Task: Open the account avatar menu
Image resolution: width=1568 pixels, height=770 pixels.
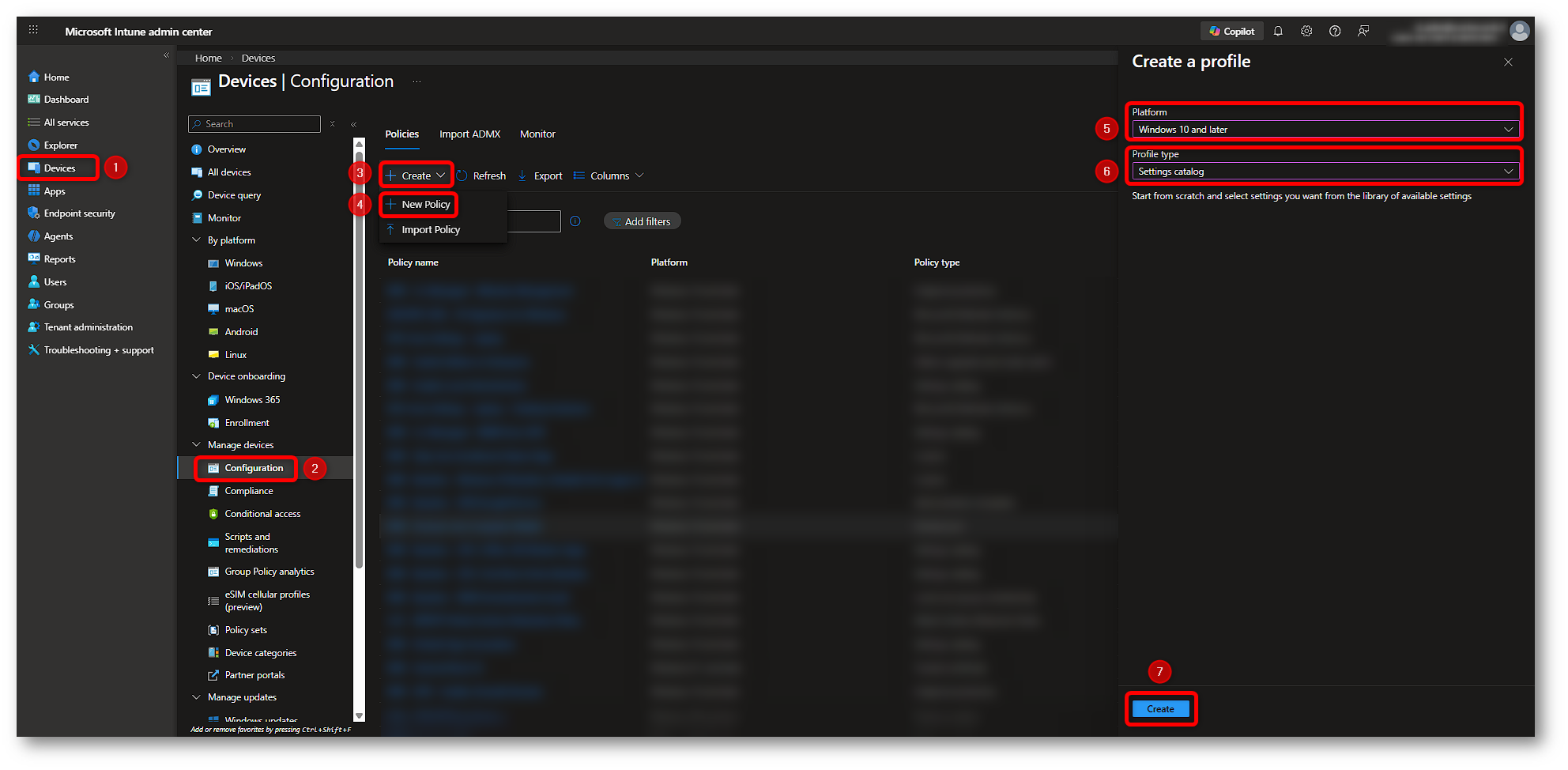Action: click(1519, 31)
